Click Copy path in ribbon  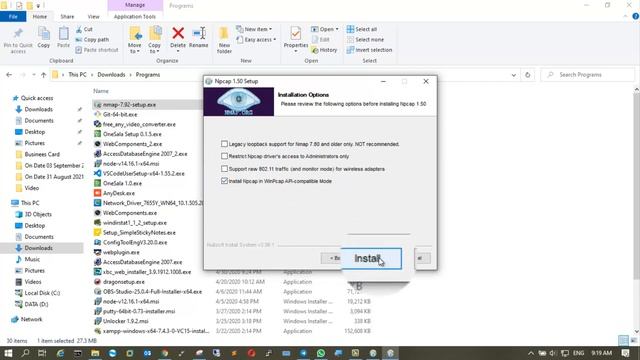92,40
